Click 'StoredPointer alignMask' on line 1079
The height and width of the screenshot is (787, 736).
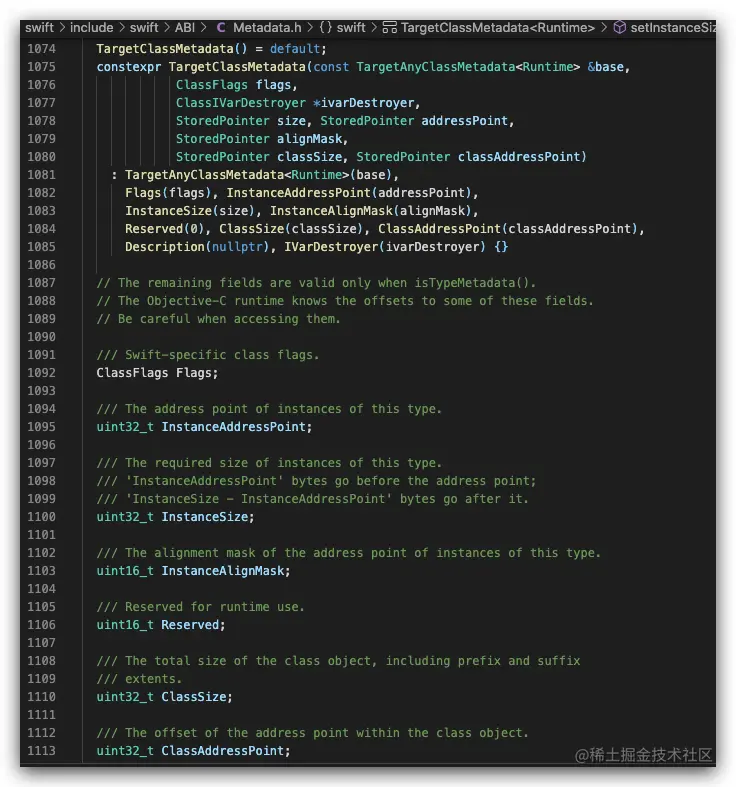point(259,139)
